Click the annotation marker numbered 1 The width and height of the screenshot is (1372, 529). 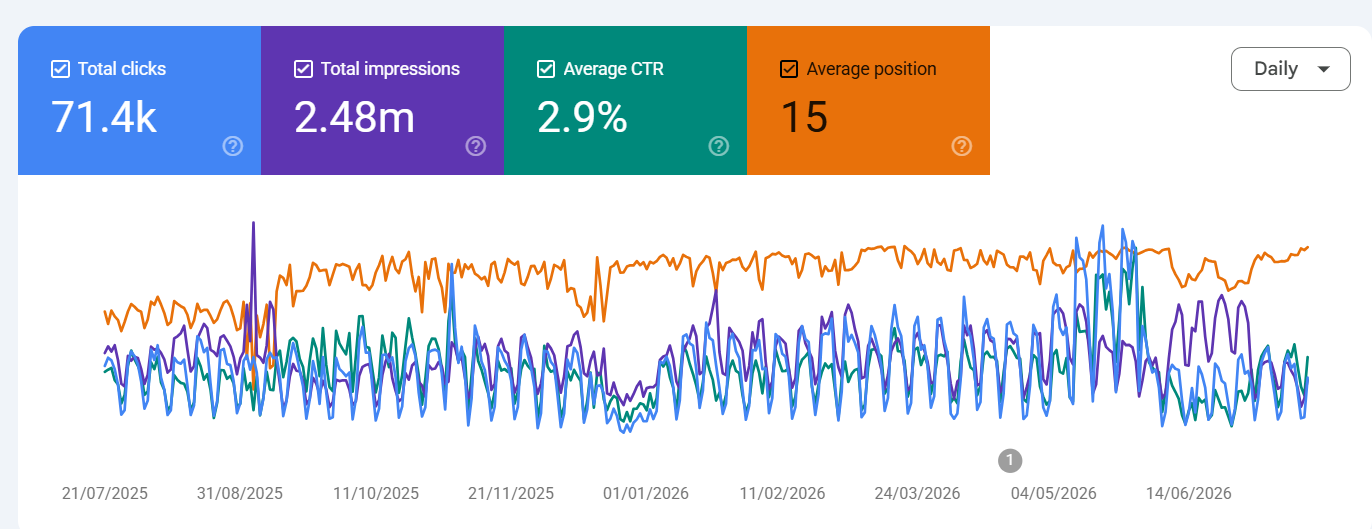point(1010,460)
